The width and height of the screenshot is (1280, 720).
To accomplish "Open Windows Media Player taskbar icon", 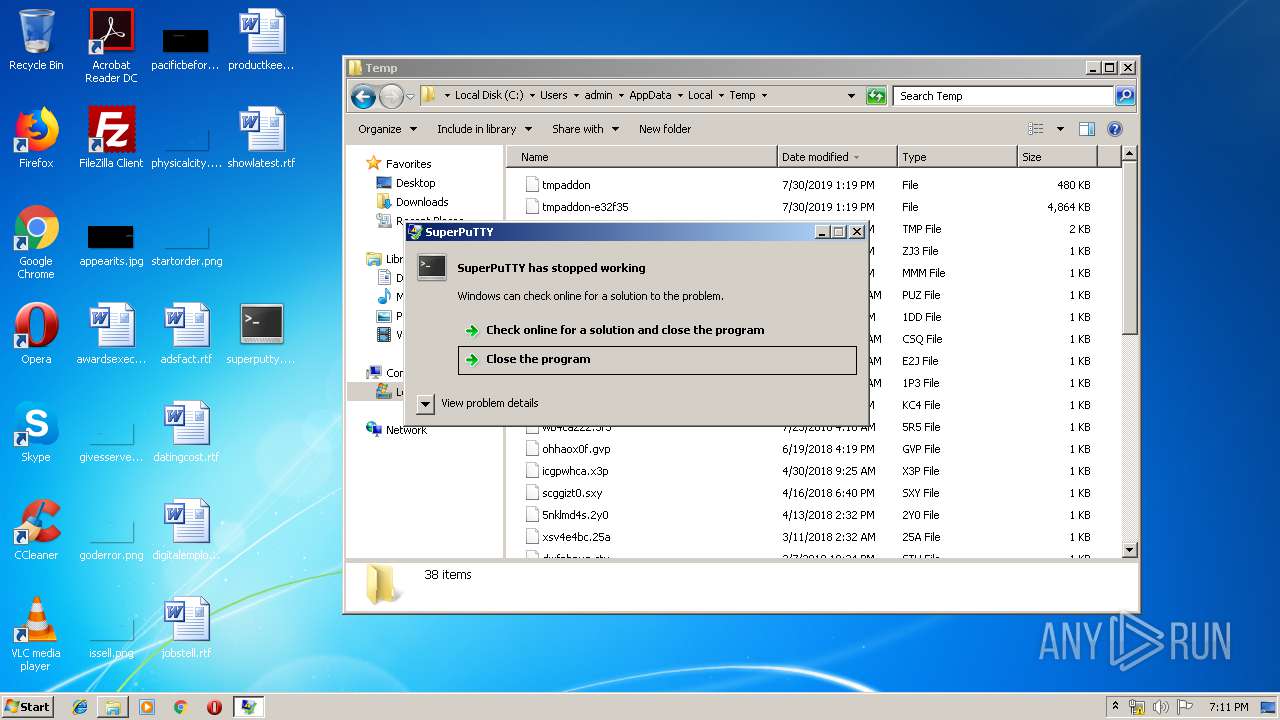I will [x=147, y=707].
